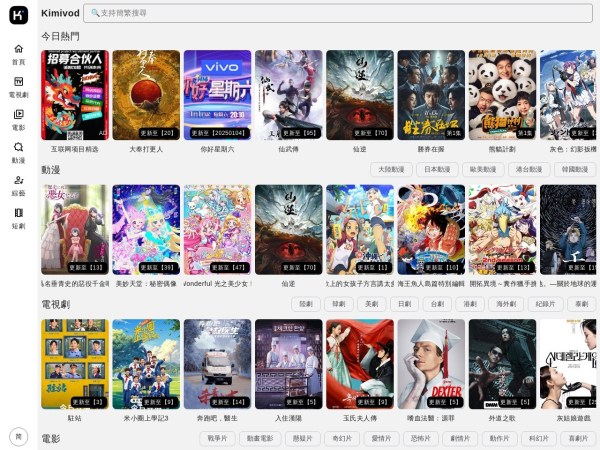This screenshot has width=600, height=450.
Task: Go to 首頁 home in sidebar
Action: click(x=18, y=53)
